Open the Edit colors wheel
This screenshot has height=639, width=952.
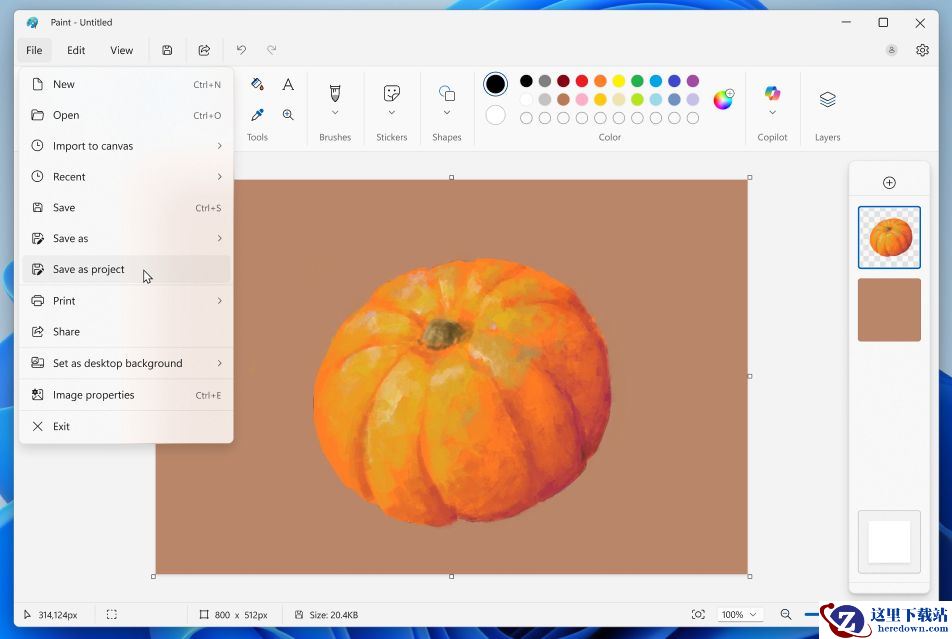723,99
